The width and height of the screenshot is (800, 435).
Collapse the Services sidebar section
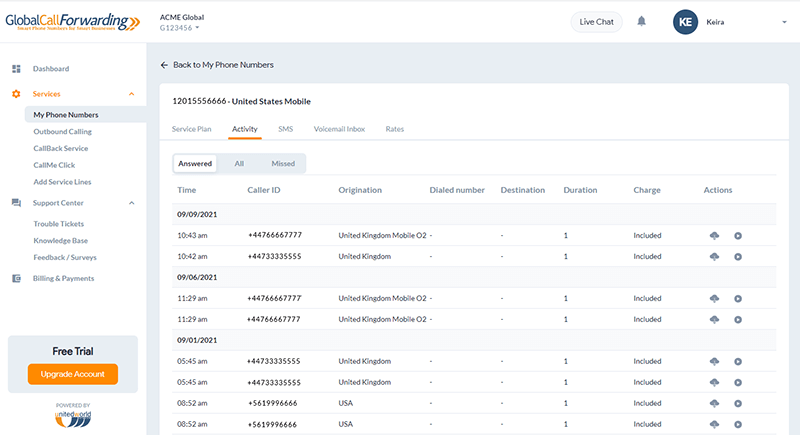coord(132,94)
